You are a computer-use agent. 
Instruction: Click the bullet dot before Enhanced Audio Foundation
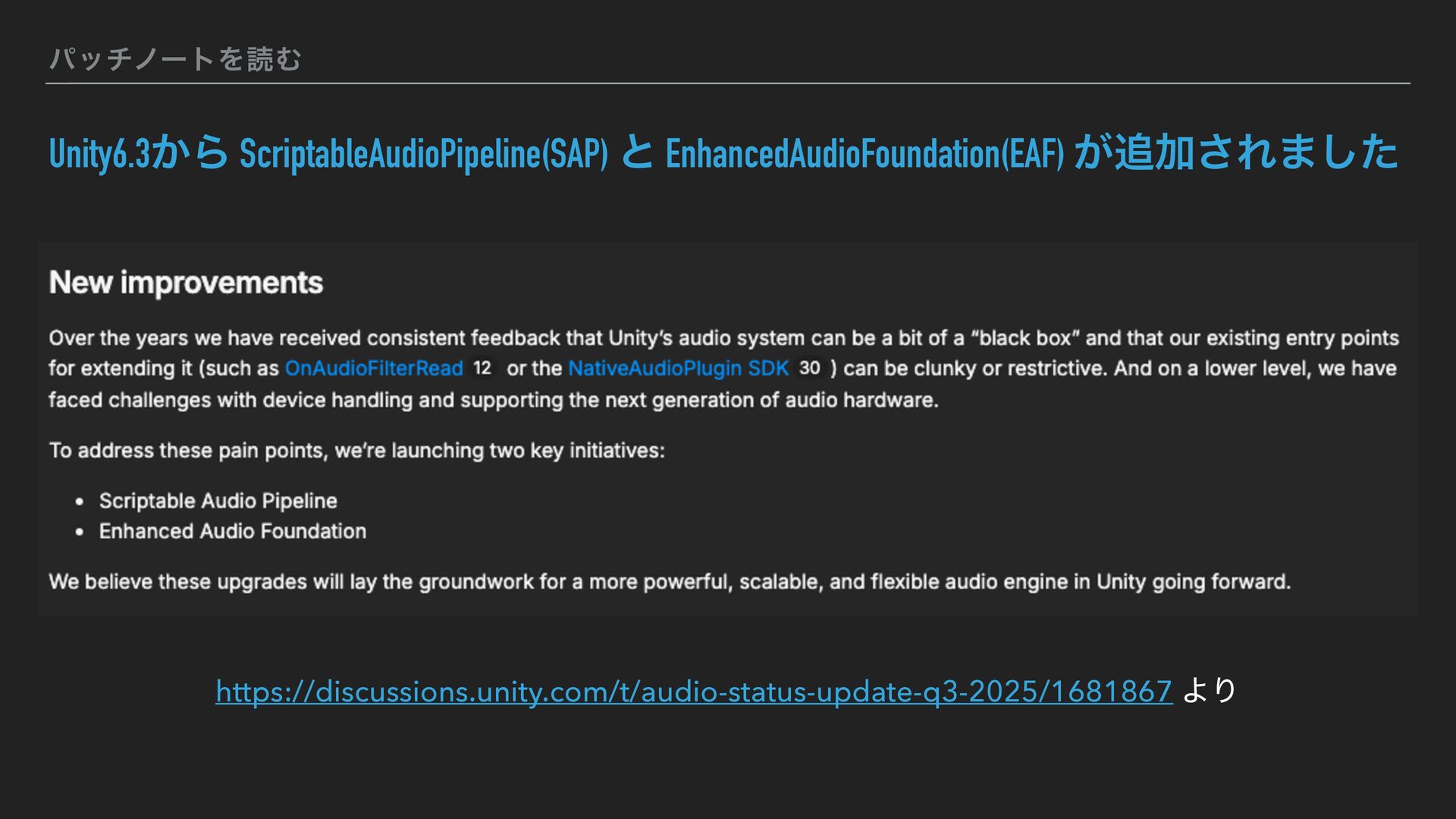(80, 532)
